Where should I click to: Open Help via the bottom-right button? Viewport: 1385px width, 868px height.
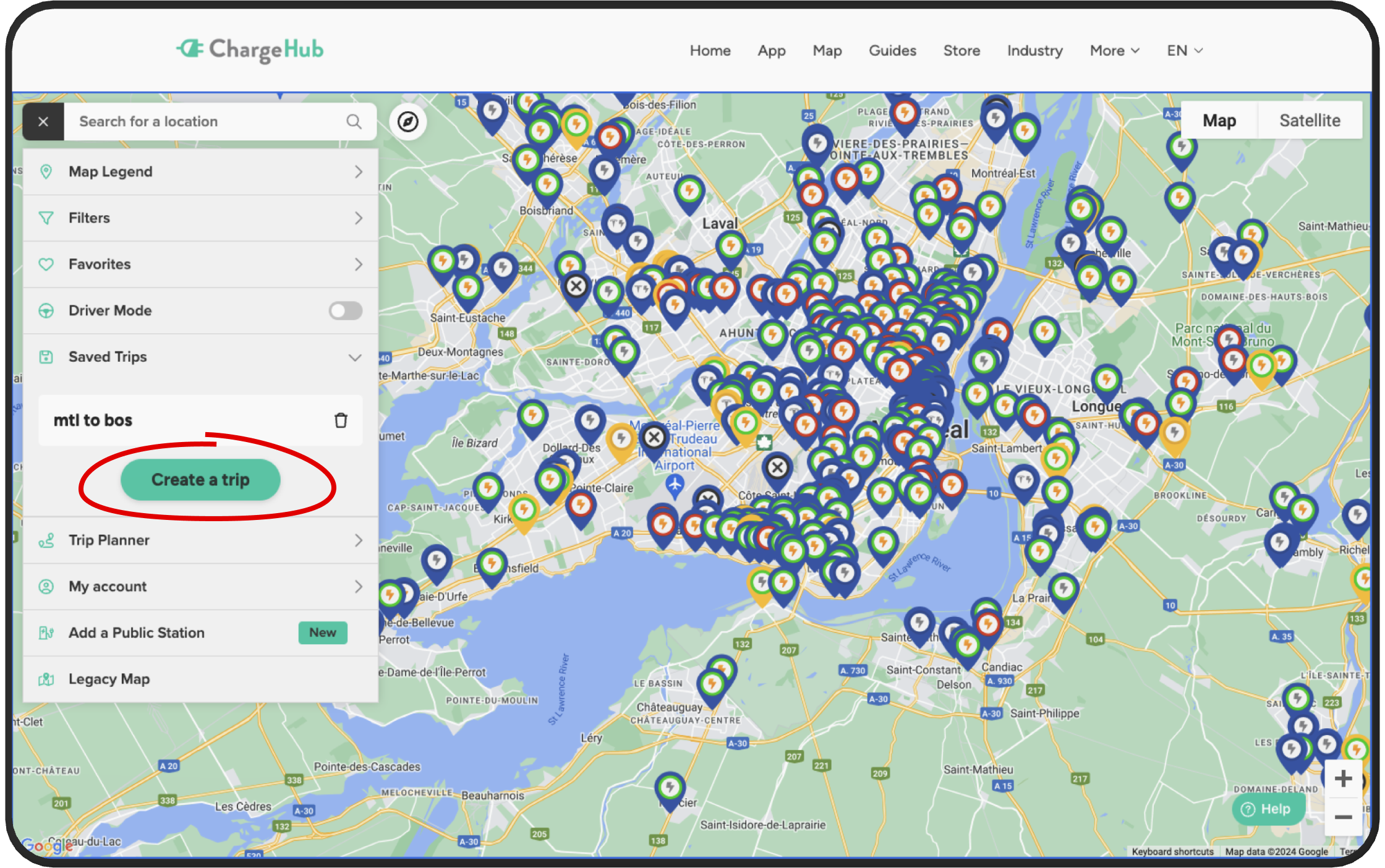pyautogui.click(x=1268, y=809)
